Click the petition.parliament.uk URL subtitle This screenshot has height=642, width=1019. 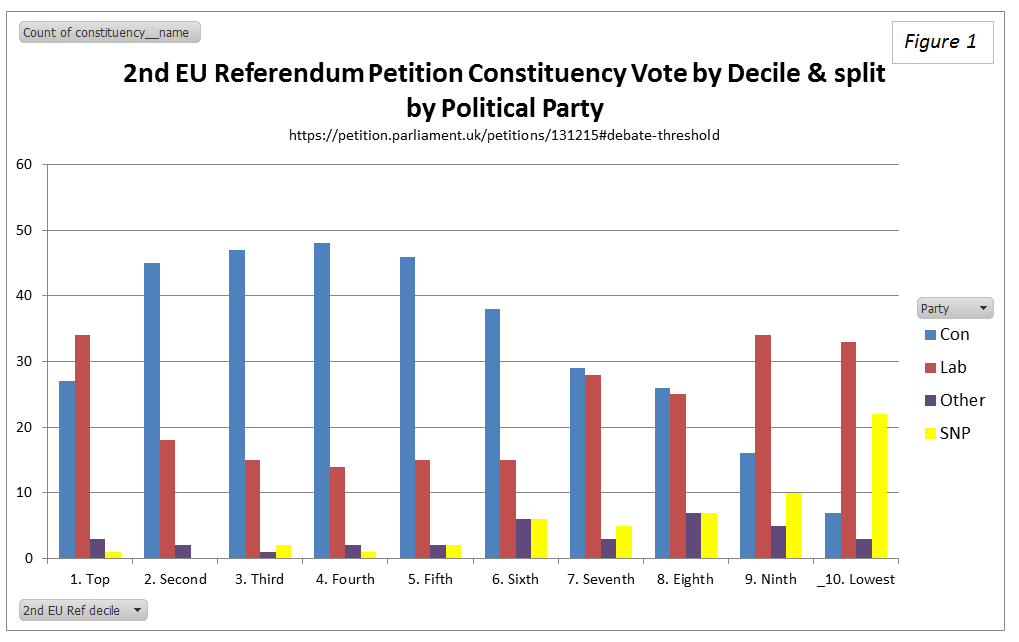[x=504, y=135]
